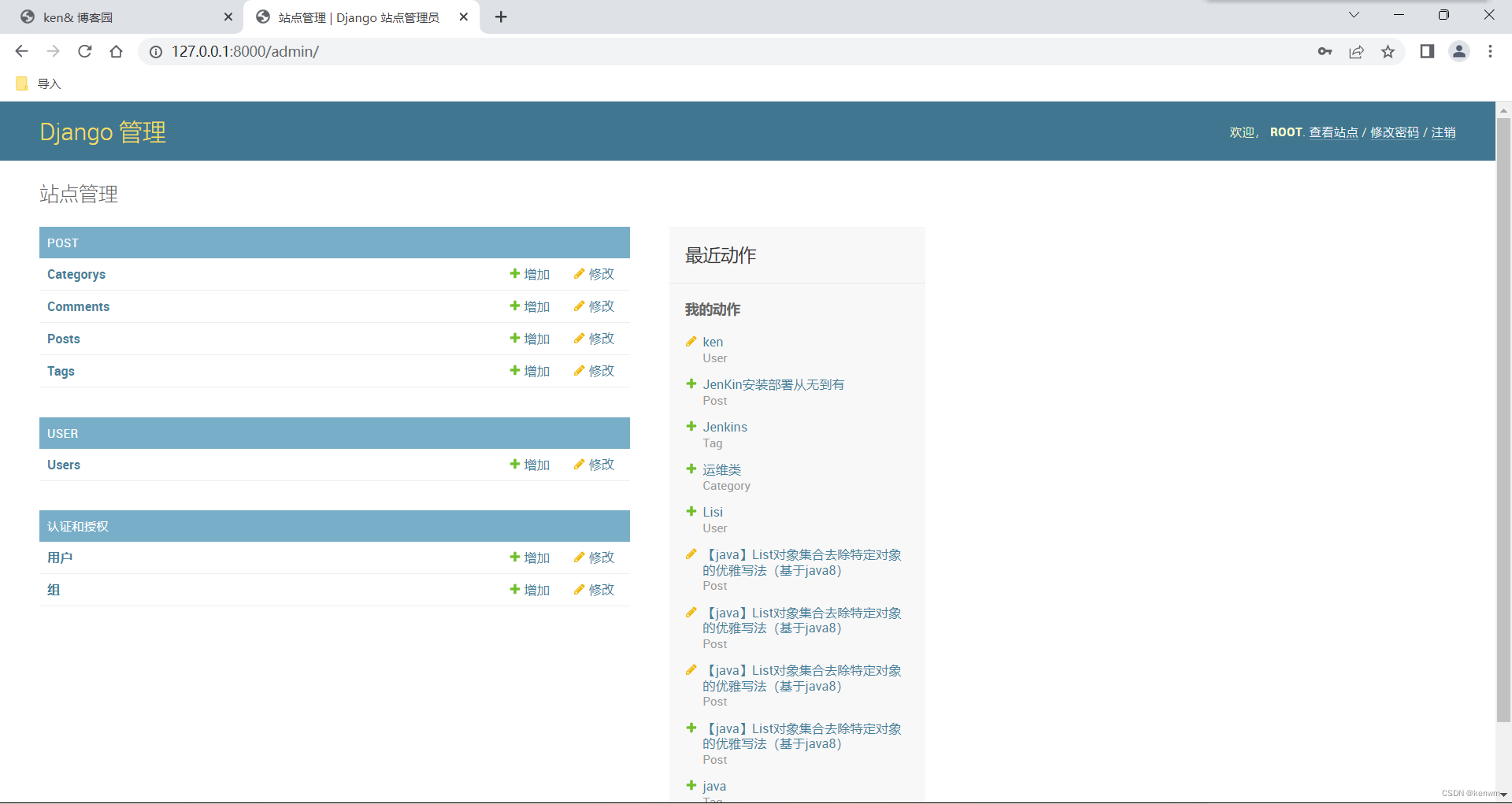Open recent action JenKin安装部署从无到有
Screen dimensions: 1512x804
[x=773, y=384]
